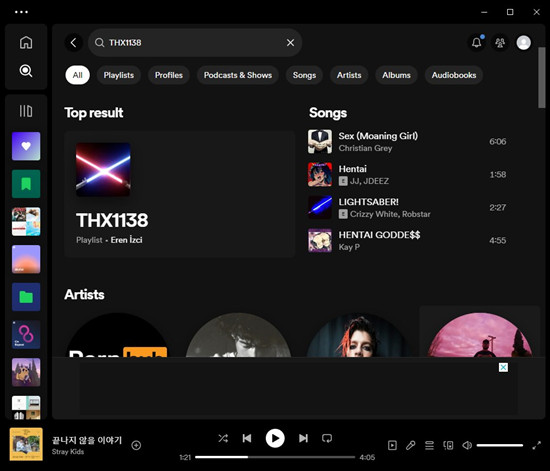Click the back arrow button

tap(74, 43)
